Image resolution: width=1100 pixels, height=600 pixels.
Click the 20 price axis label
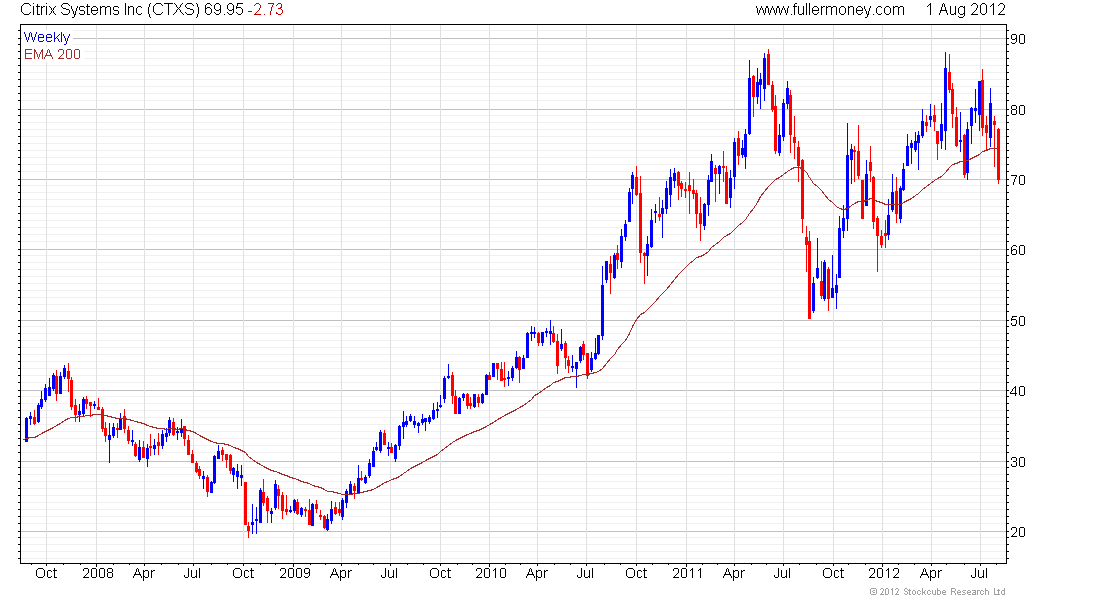[1017, 532]
